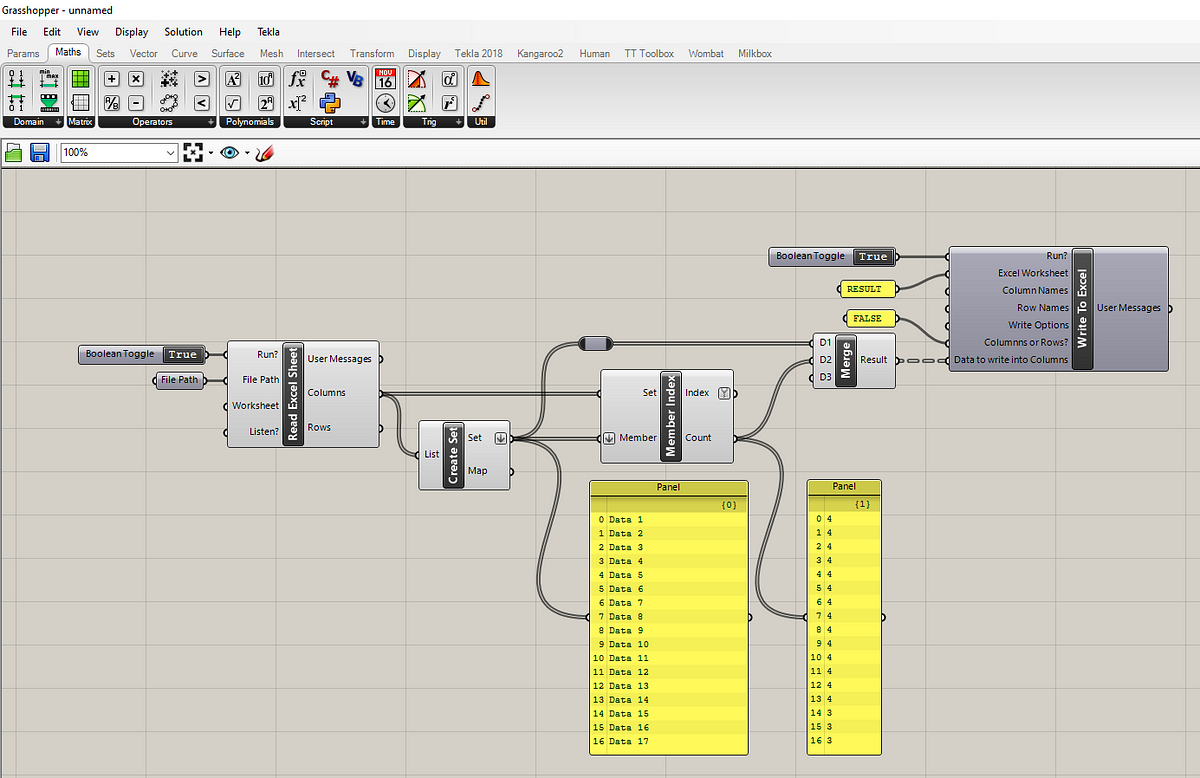Select the Power of 2 icon

[x=265, y=102]
